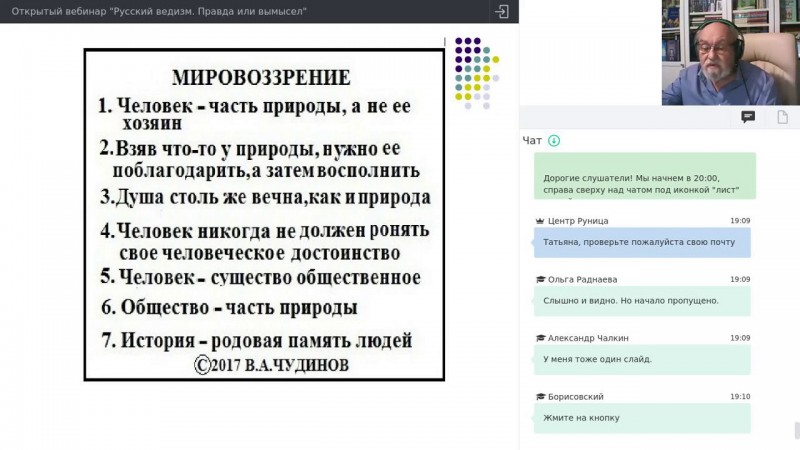This screenshot has height=450, width=800.
Task: Click the slide title МИРОВОЗЗРЕНИЕ
Action: coord(261,78)
